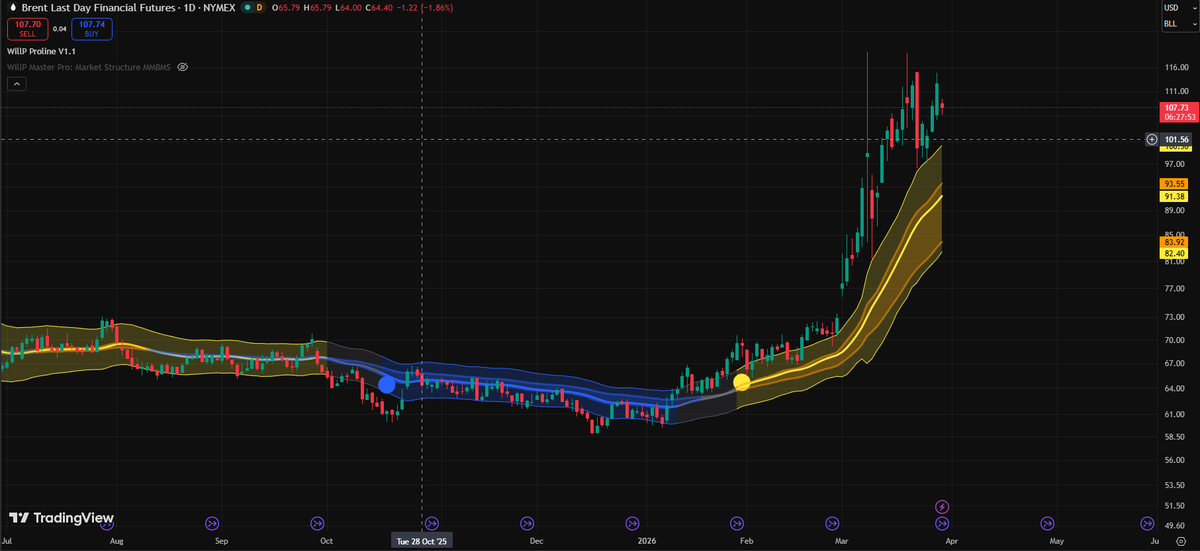Click the Tue 28 Oct '25 date label
This screenshot has height=551, width=1200.
point(424,540)
